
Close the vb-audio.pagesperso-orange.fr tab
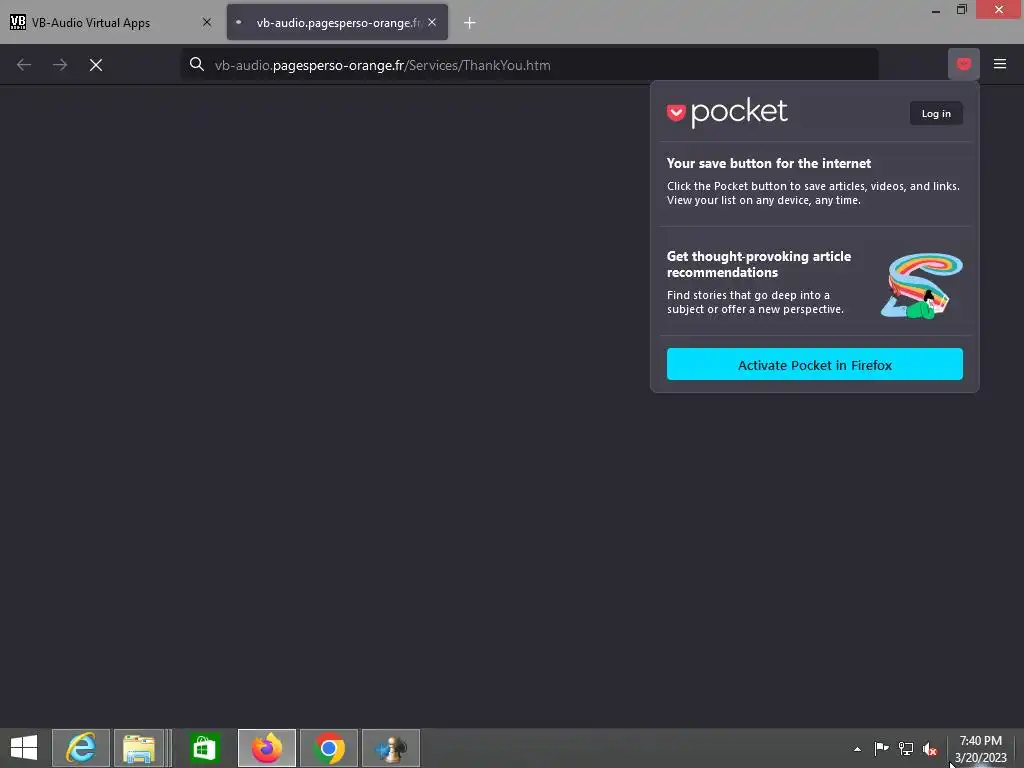coord(432,22)
